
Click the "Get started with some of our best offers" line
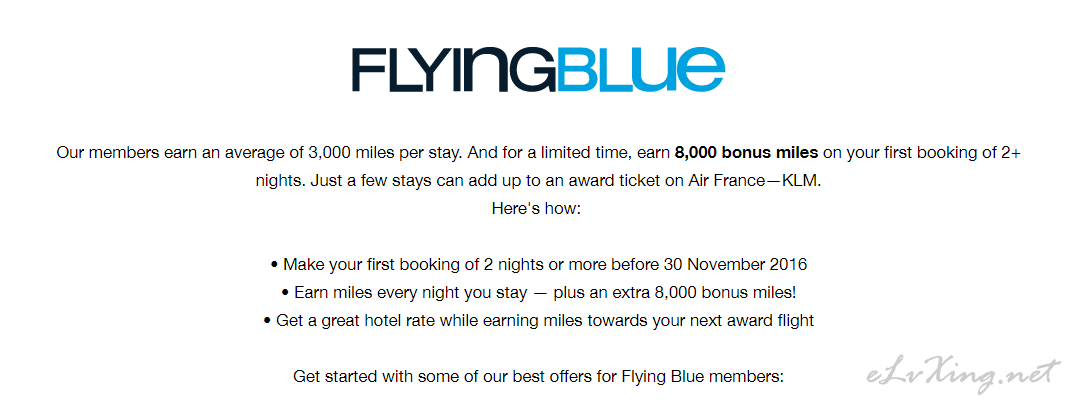point(538,376)
